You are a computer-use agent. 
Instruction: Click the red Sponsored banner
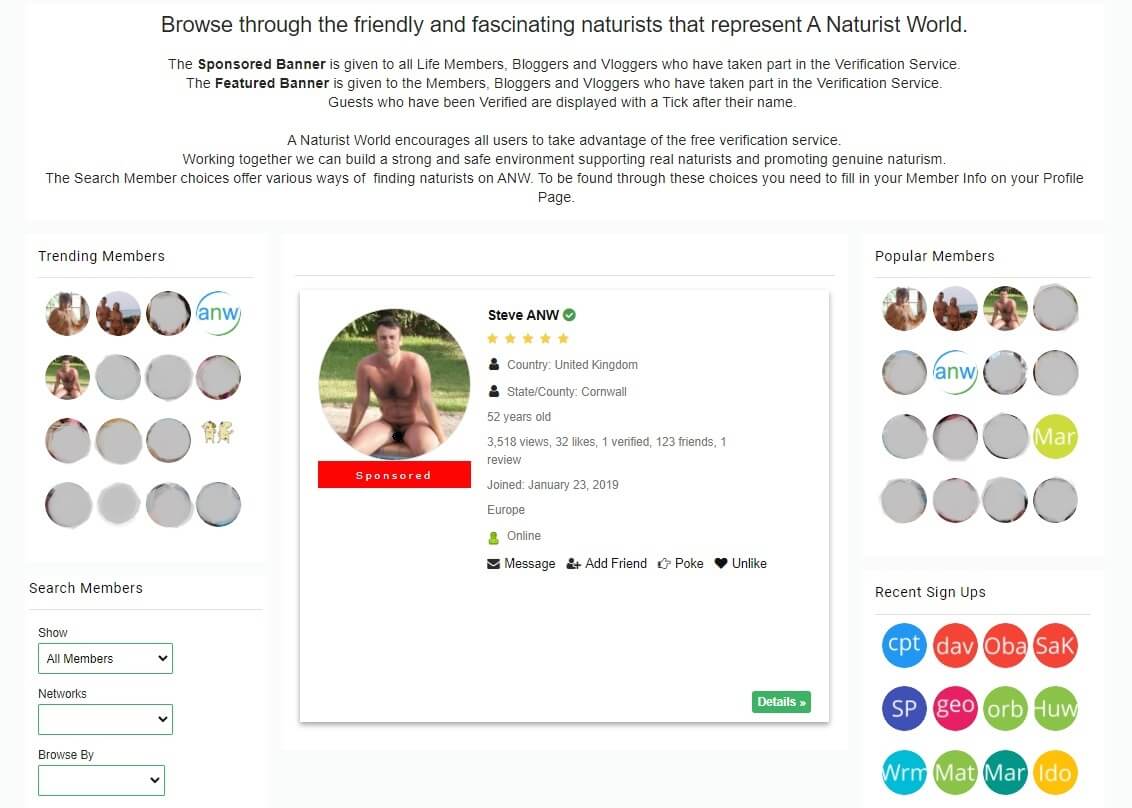(394, 475)
